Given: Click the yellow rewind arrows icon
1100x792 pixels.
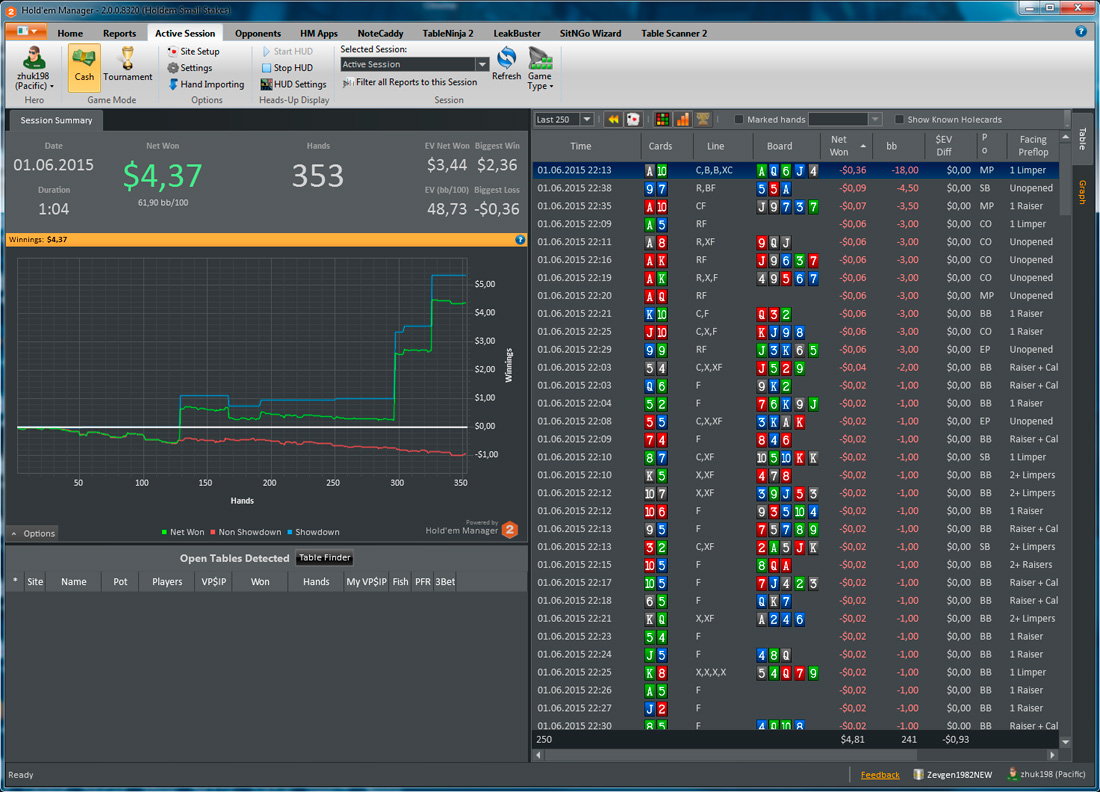Looking at the screenshot, I should (x=613, y=119).
